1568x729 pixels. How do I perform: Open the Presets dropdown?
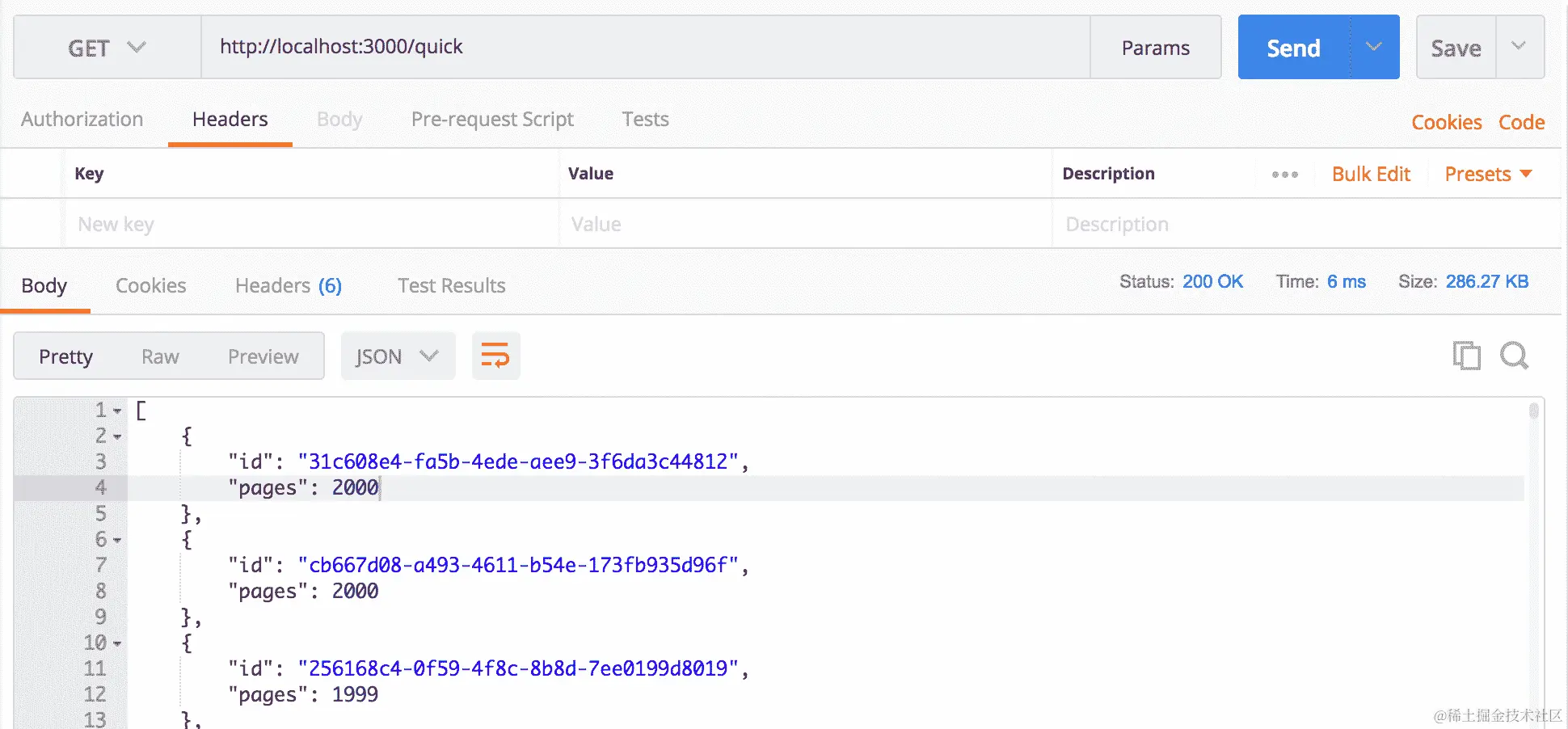click(1488, 175)
